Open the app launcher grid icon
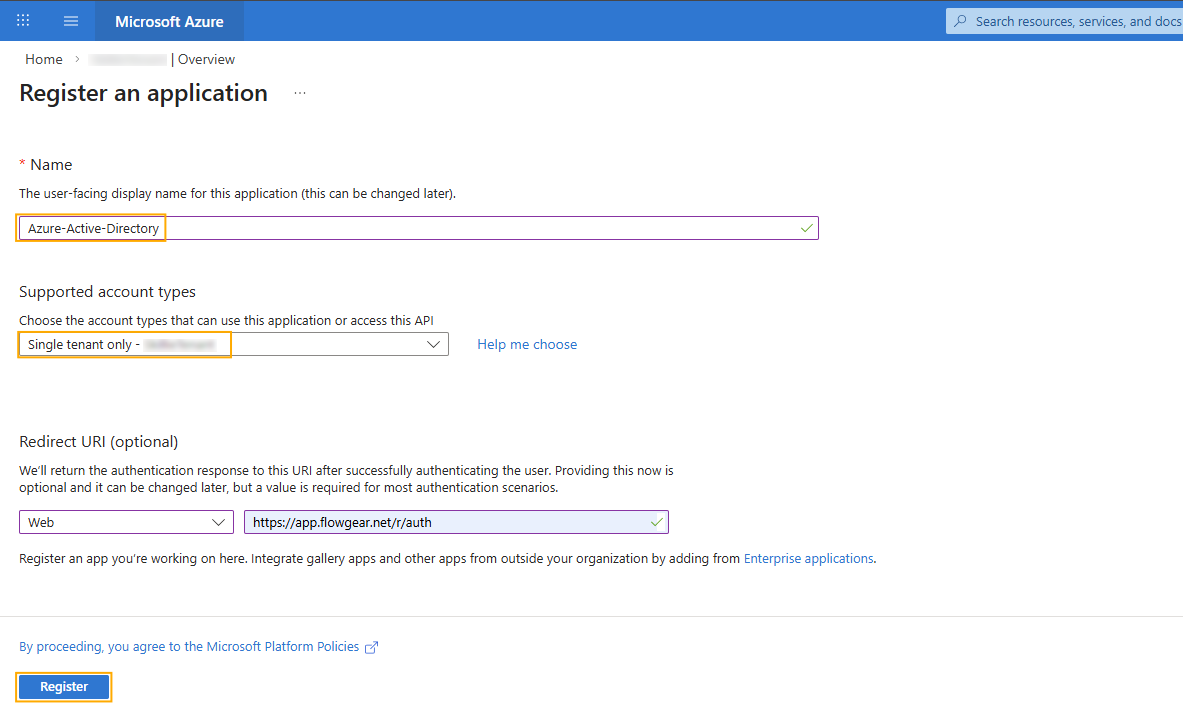The image size is (1183, 703). click(x=23, y=21)
